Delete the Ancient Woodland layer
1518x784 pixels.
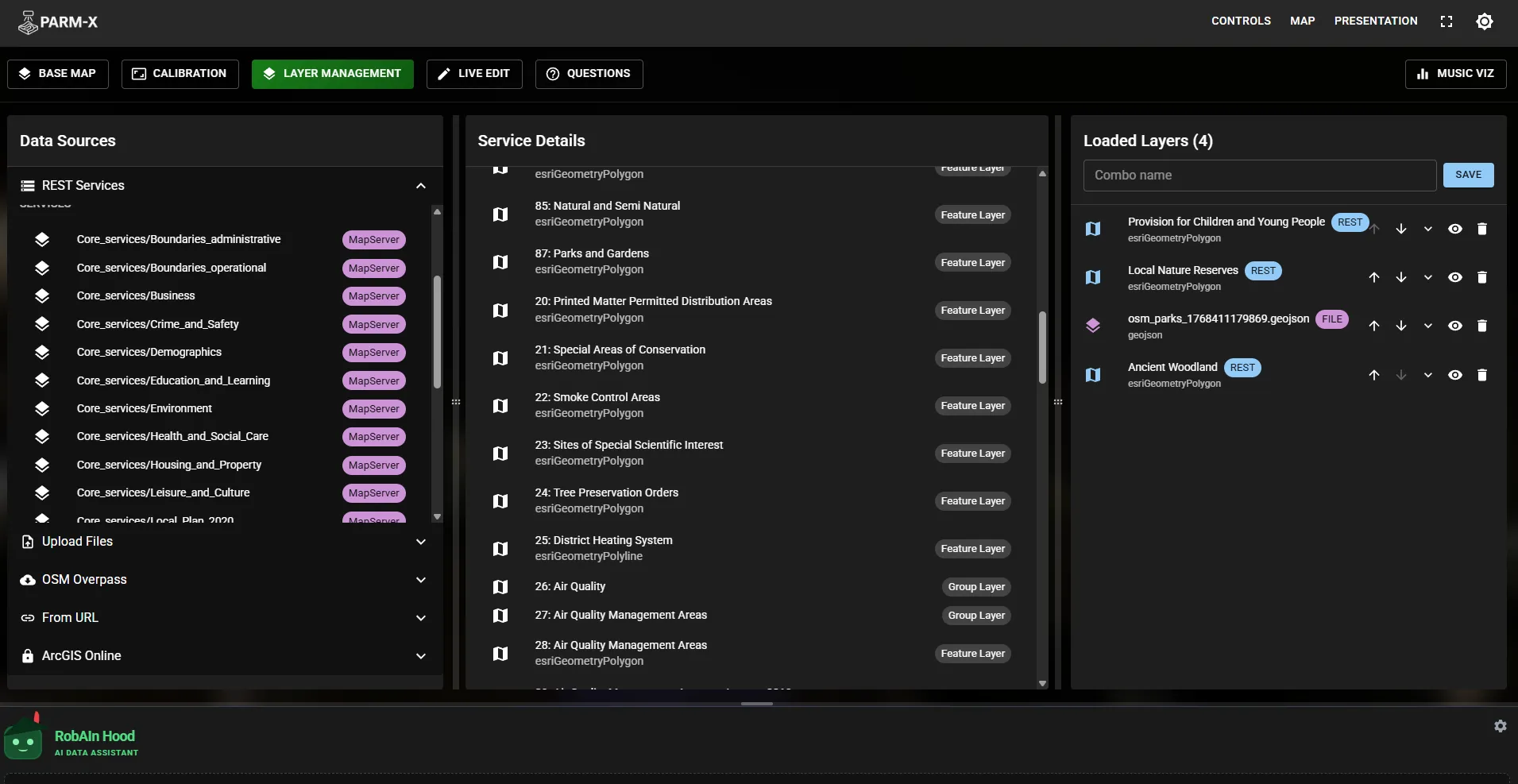point(1482,375)
